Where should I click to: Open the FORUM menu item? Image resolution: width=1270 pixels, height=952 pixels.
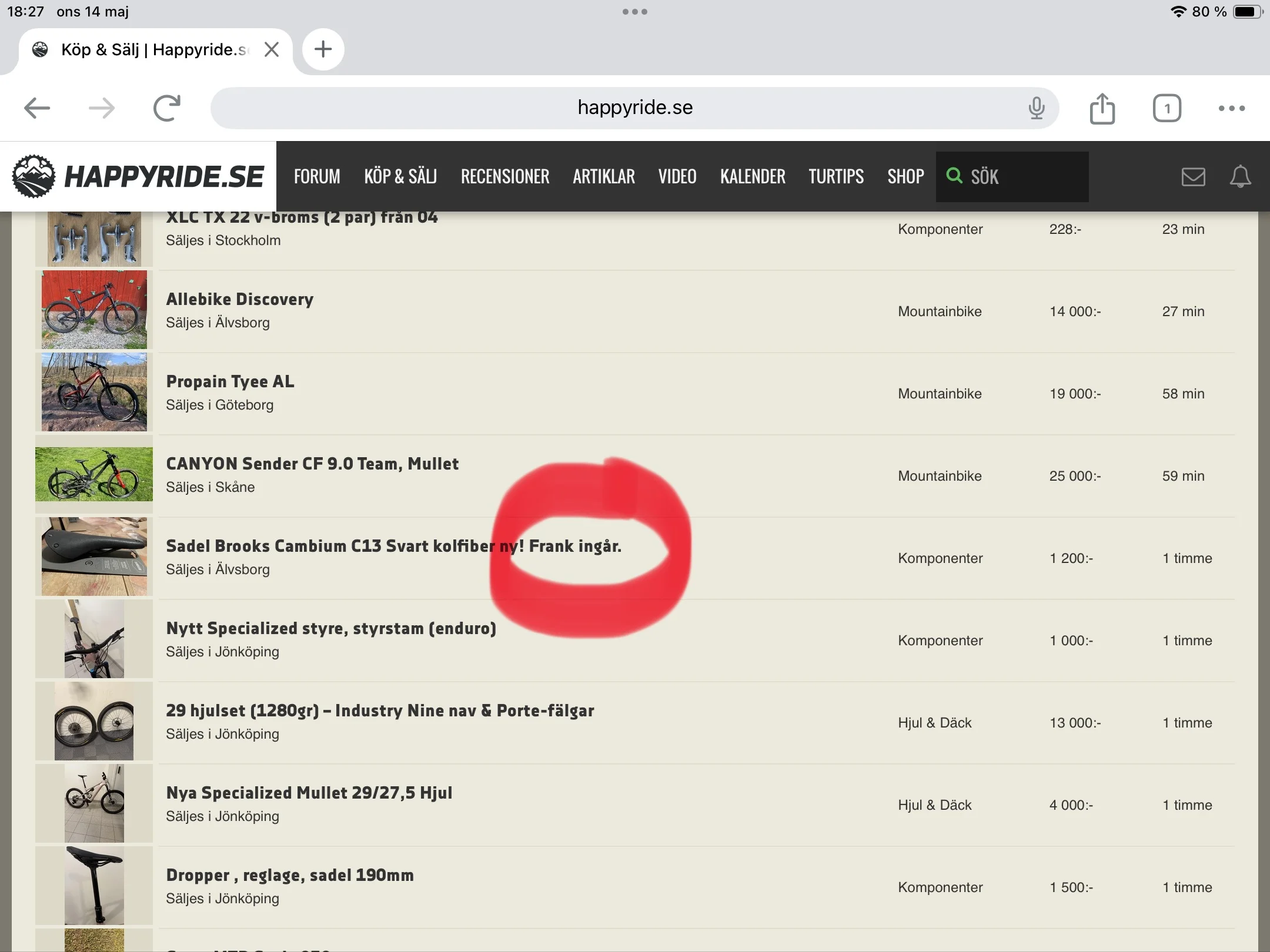(x=317, y=176)
